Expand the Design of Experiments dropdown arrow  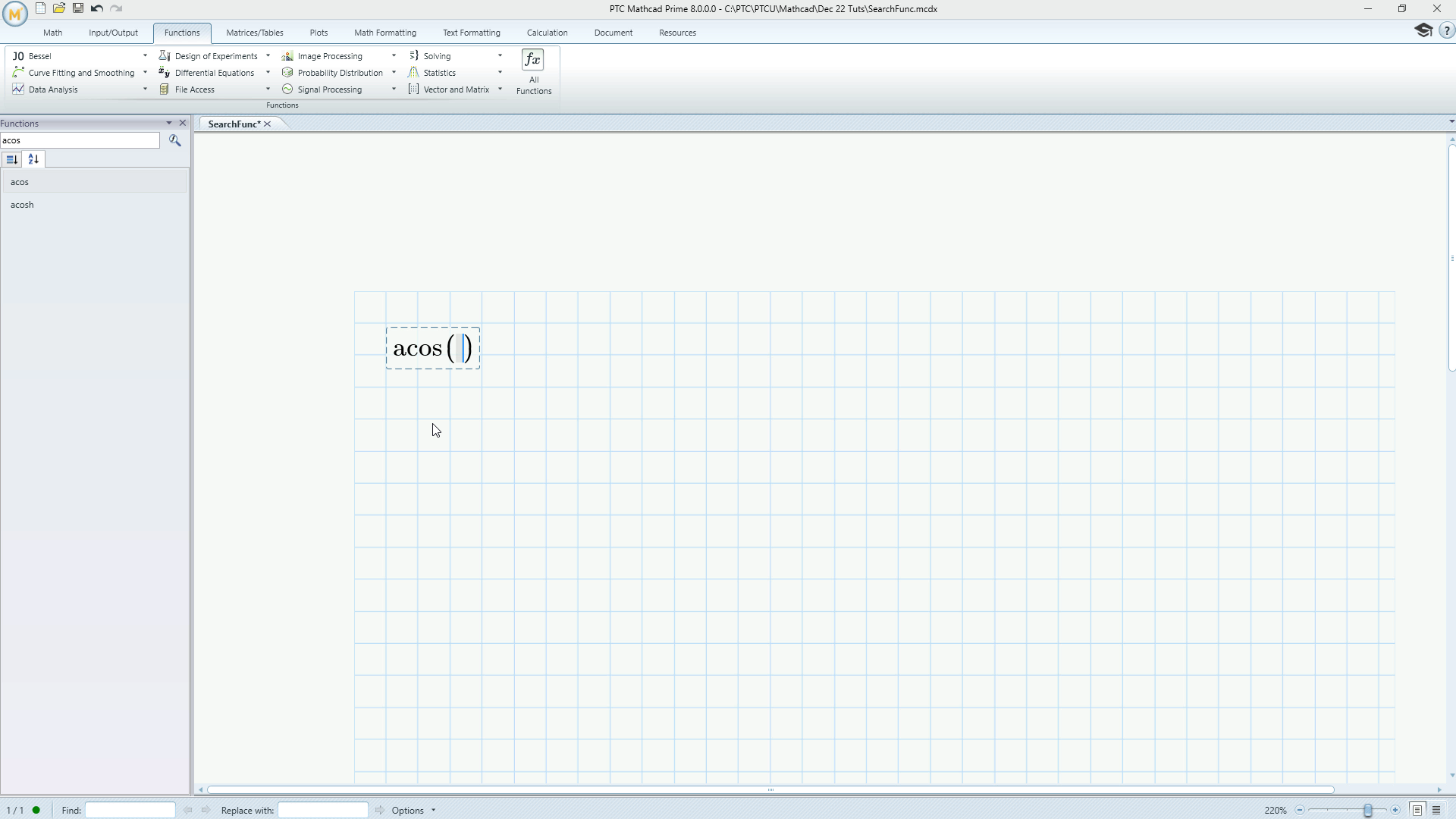coord(268,56)
